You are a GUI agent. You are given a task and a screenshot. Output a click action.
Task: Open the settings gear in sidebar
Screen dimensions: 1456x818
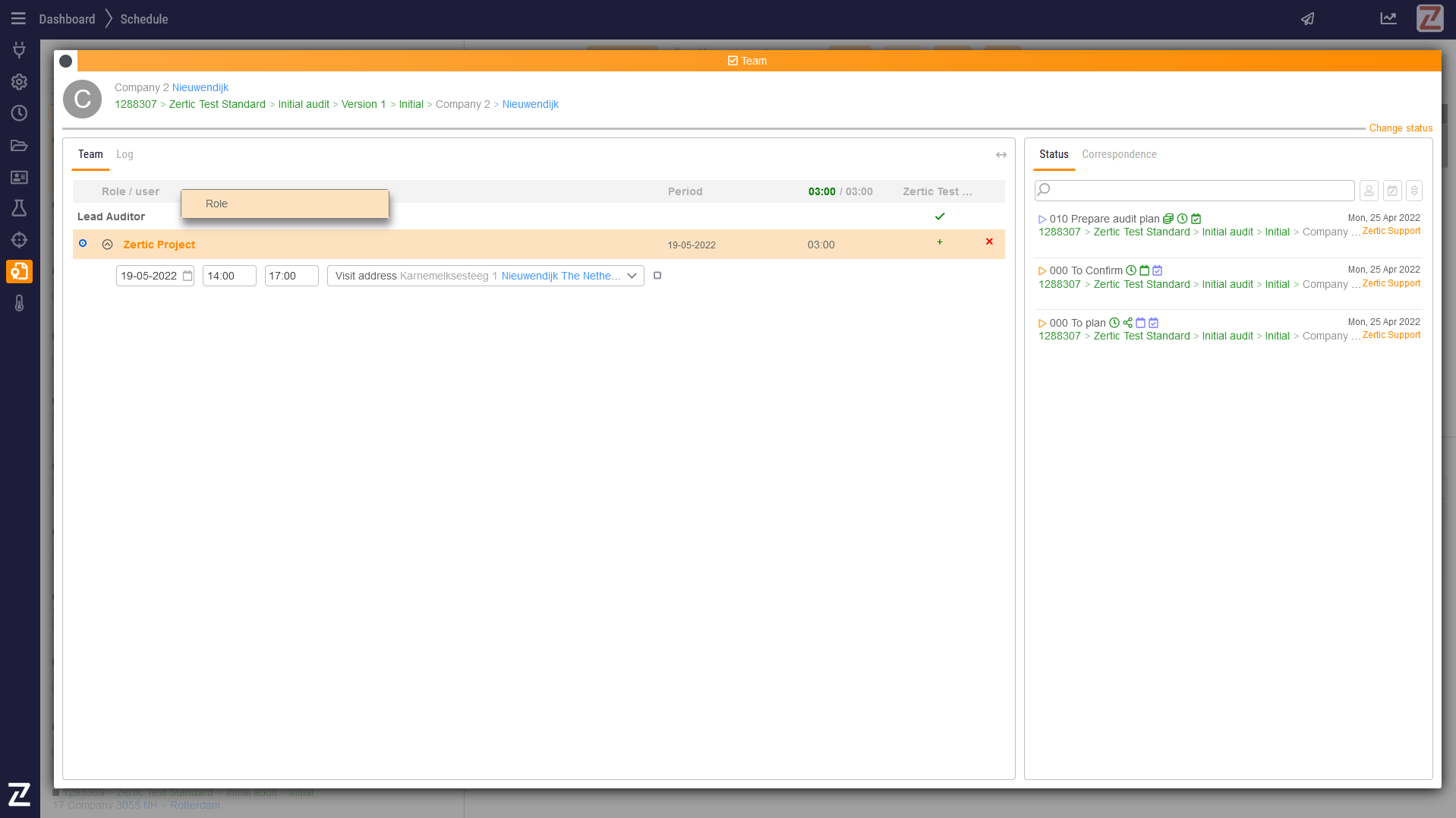click(x=19, y=82)
